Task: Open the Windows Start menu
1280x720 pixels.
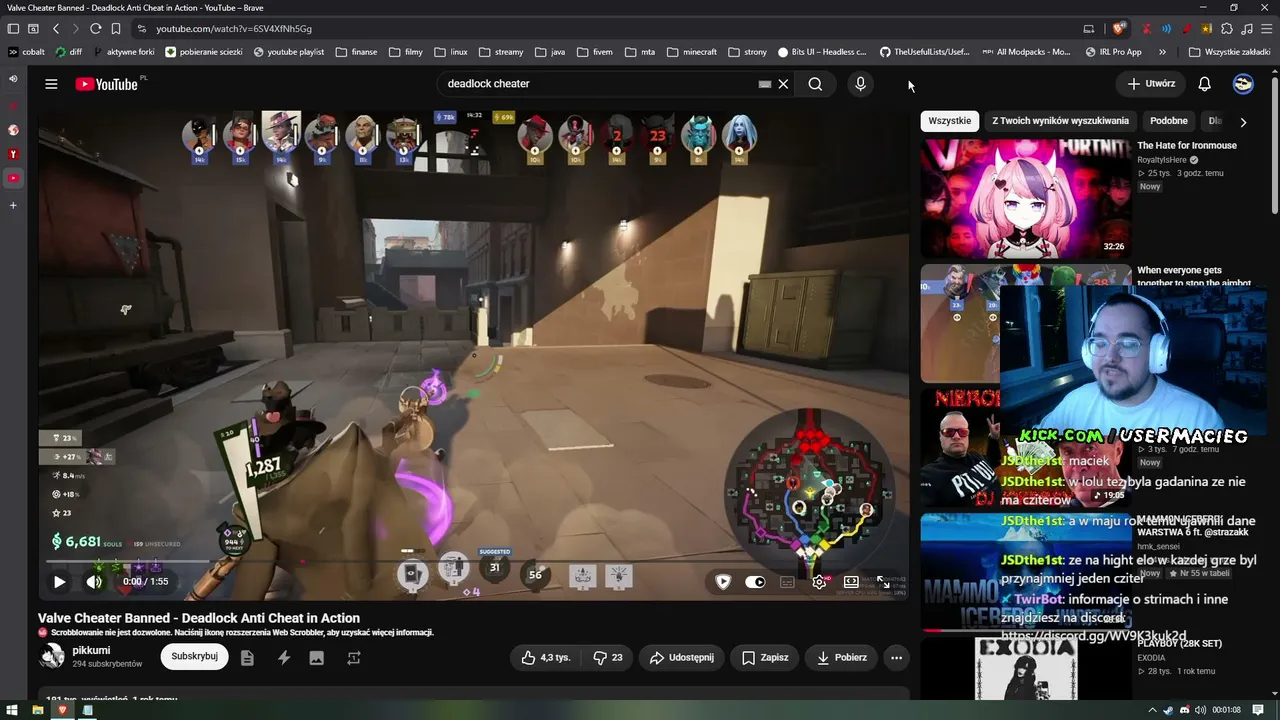Action: tap(11, 710)
